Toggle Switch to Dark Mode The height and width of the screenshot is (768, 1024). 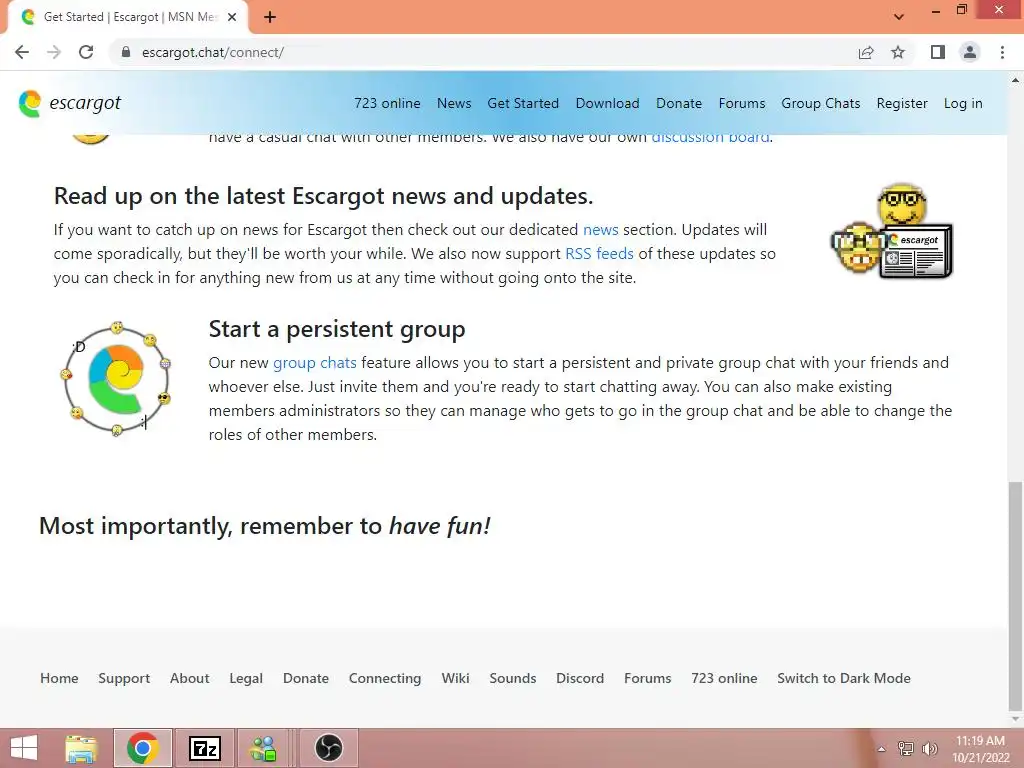pos(844,678)
